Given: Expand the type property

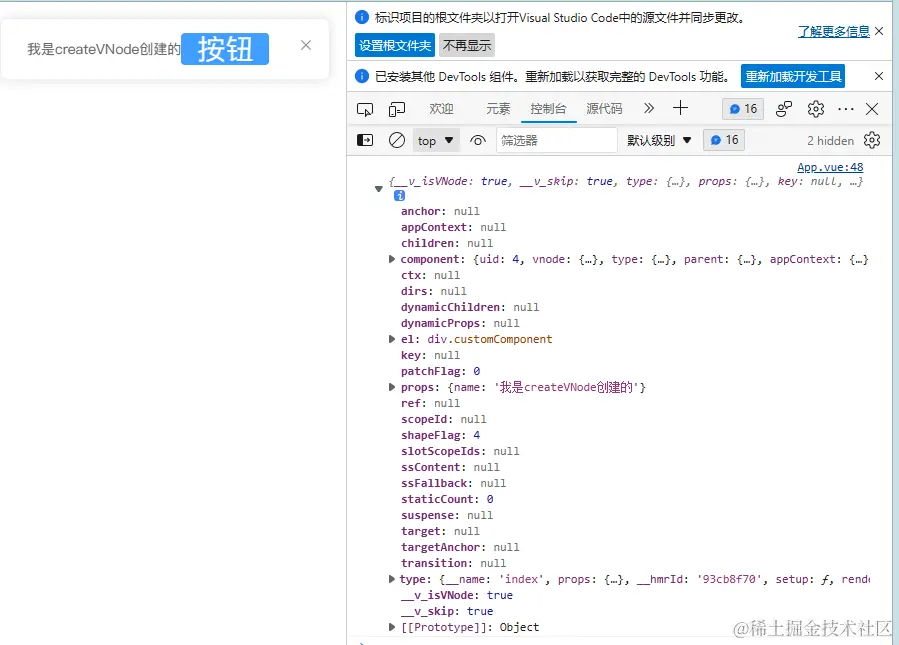Looking at the screenshot, I should point(392,579).
